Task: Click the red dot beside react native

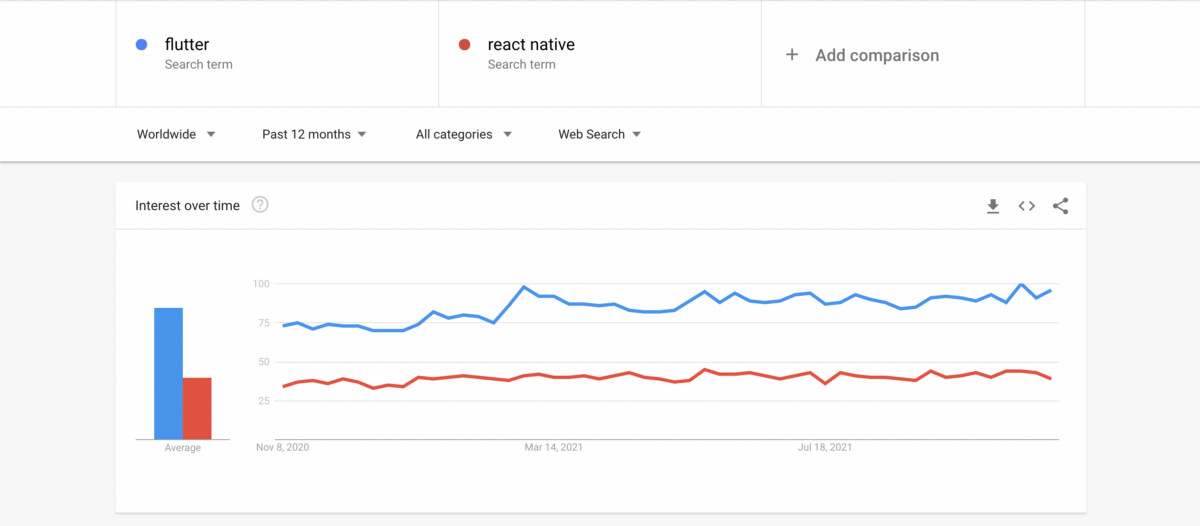Action: 464,44
